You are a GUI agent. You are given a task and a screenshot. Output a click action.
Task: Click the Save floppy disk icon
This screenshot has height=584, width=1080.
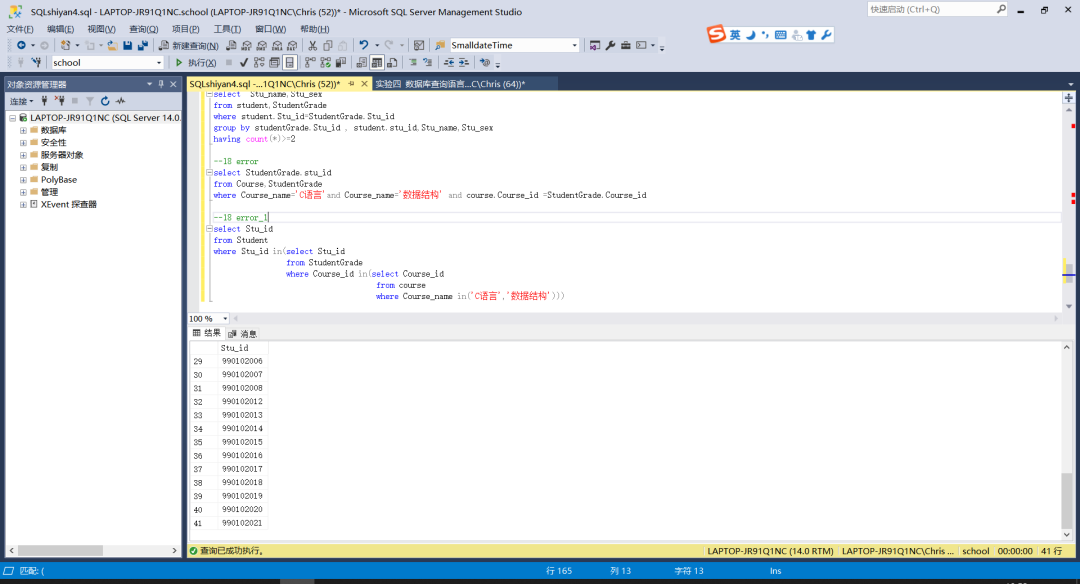pos(127,45)
